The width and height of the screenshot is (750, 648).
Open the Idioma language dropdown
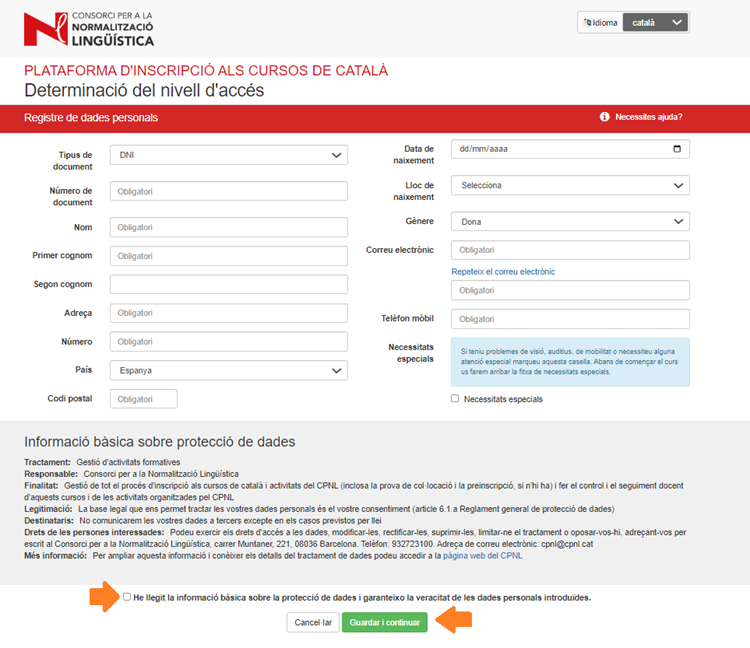click(x=656, y=22)
